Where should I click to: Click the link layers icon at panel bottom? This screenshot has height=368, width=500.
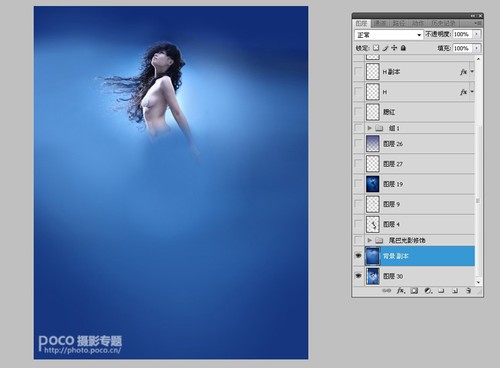(x=387, y=291)
